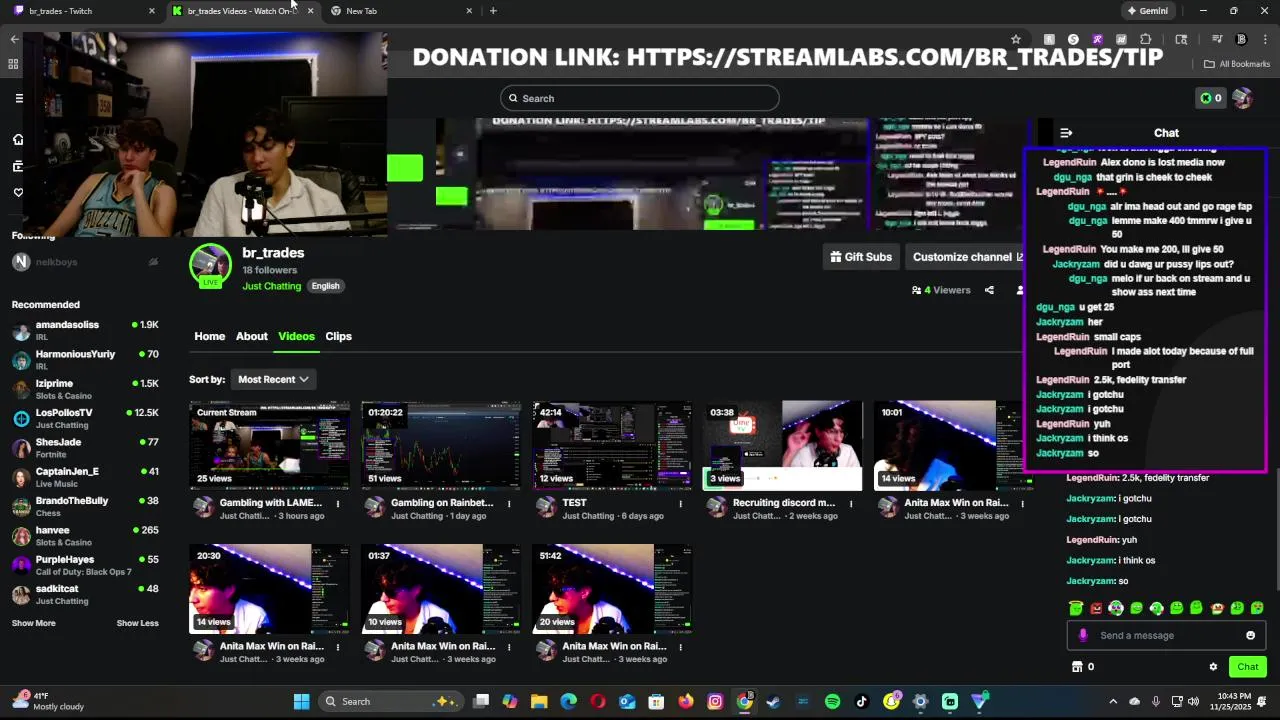Open TikTok from the taskbar
Screen dimensions: 1280x720
[862, 702]
